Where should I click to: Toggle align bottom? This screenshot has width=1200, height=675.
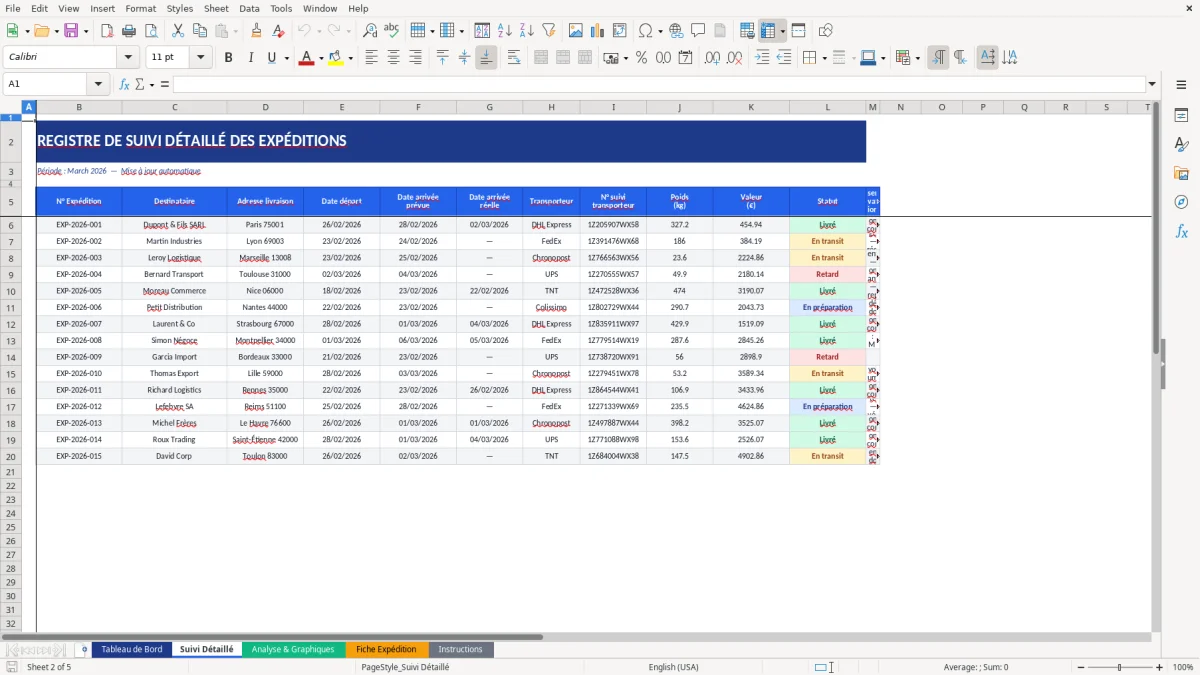pyautogui.click(x=486, y=58)
